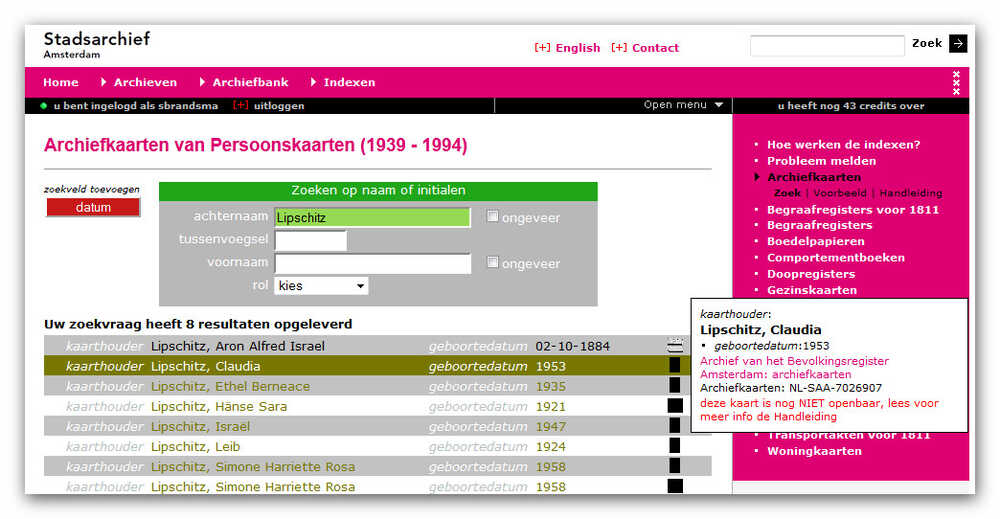Image resolution: width=1000 pixels, height=519 pixels.
Task: Switch language via the English link
Action: click(577, 48)
